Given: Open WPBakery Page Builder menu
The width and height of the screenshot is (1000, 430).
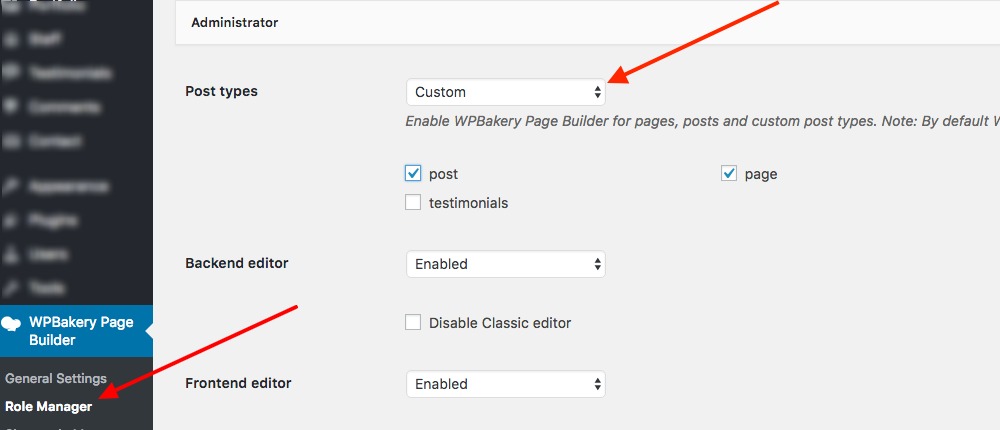Looking at the screenshot, I should click(x=80, y=331).
